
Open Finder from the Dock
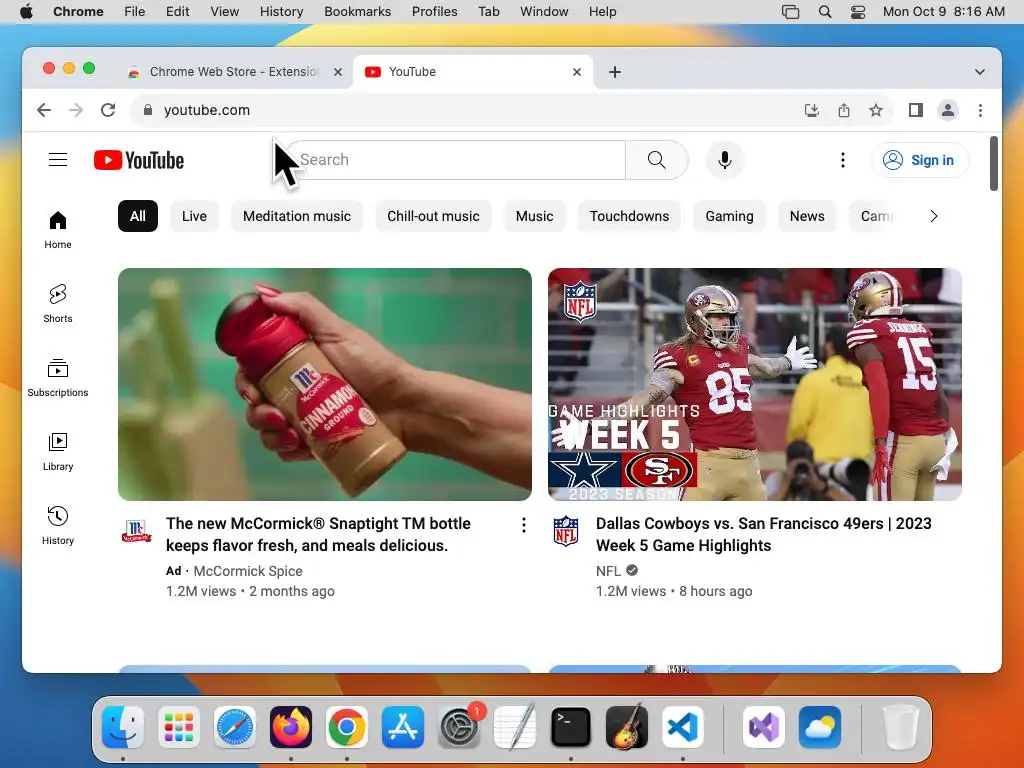pyautogui.click(x=123, y=727)
